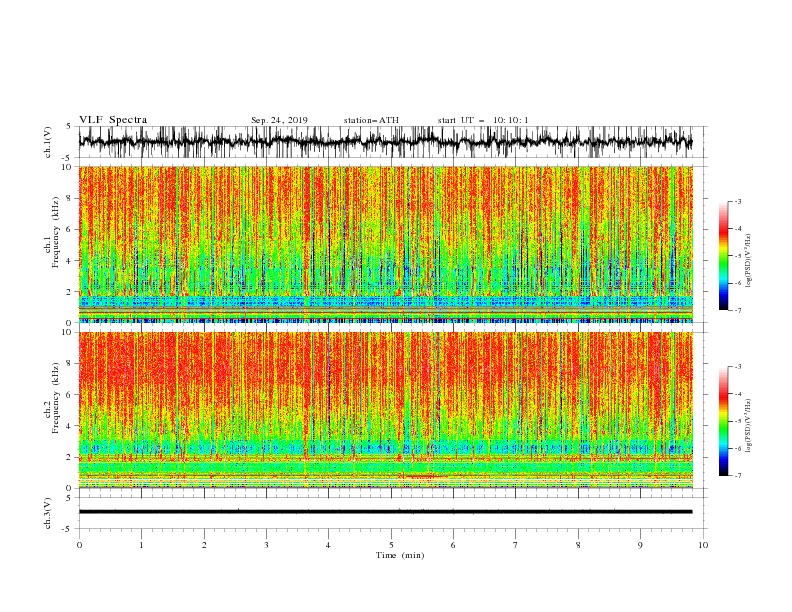Click time axis tick label "1"

pos(141,545)
